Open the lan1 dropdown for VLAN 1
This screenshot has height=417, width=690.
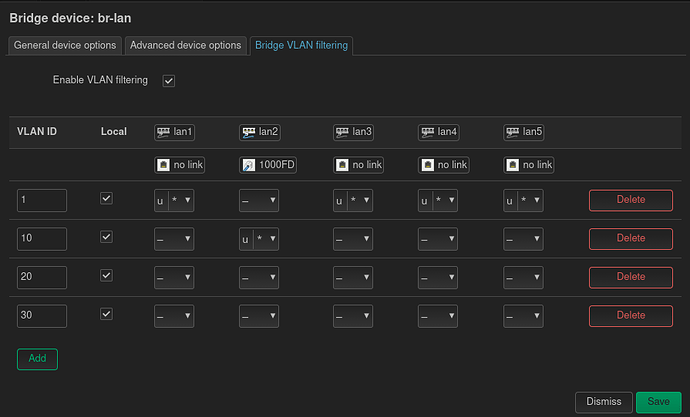coord(174,201)
